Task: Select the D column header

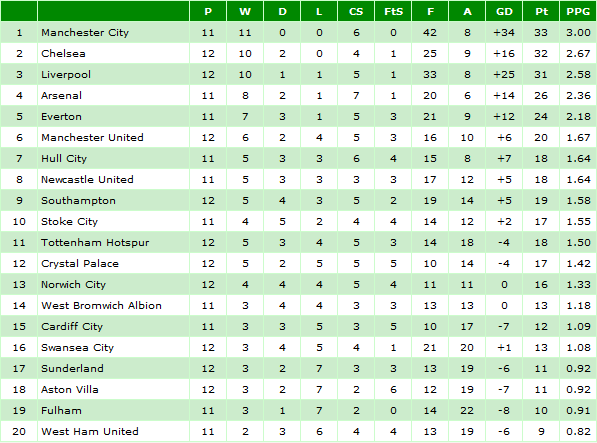Action: (282, 11)
